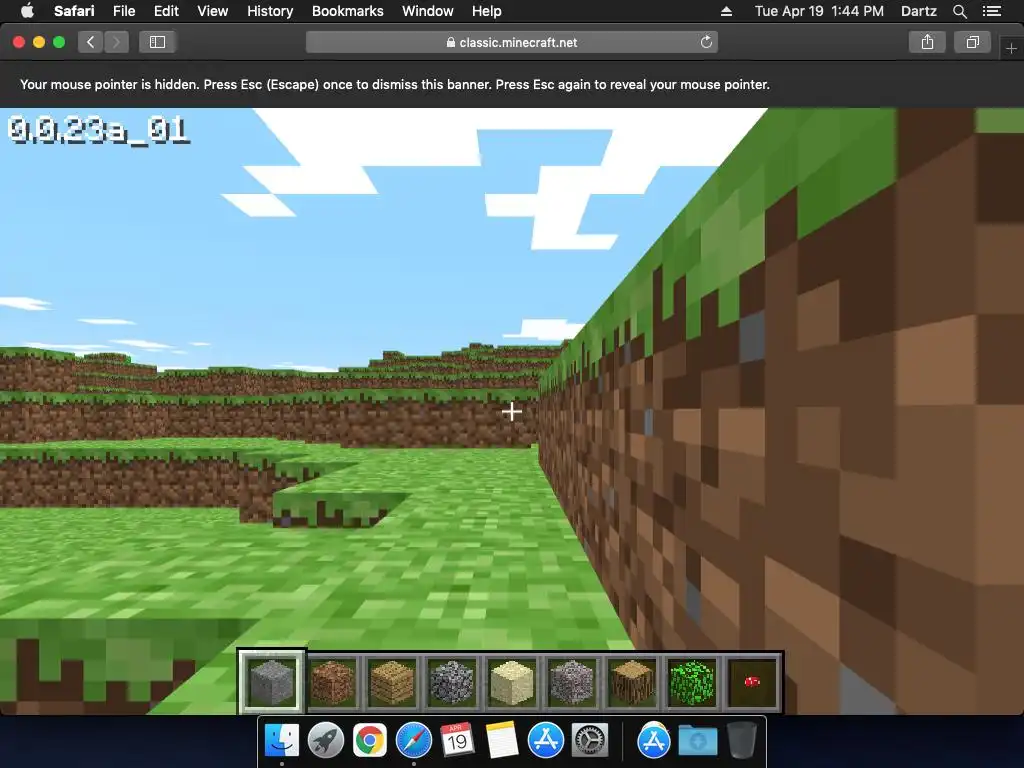Open the Bookmarks menu

[347, 11]
